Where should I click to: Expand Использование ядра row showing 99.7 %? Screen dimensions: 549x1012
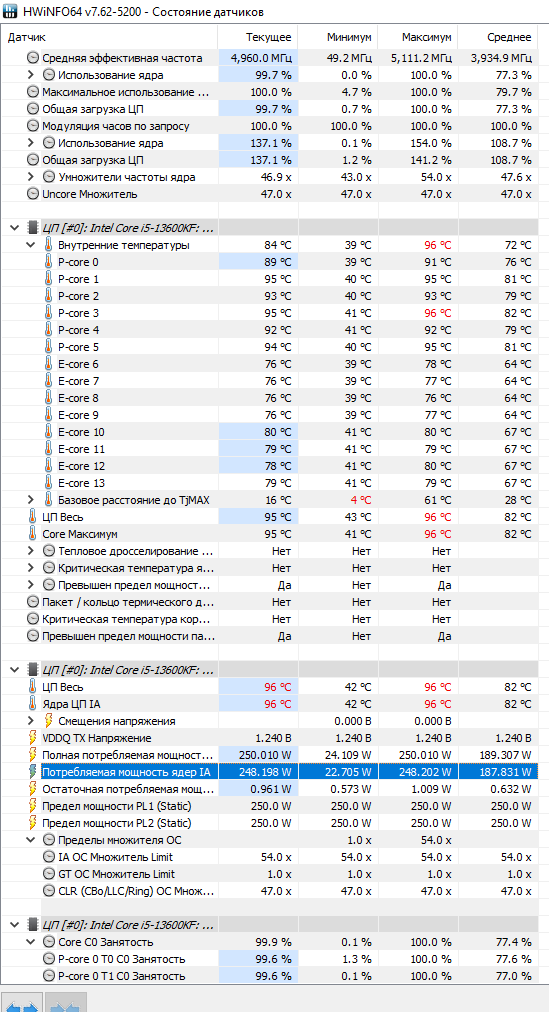click(x=30, y=75)
